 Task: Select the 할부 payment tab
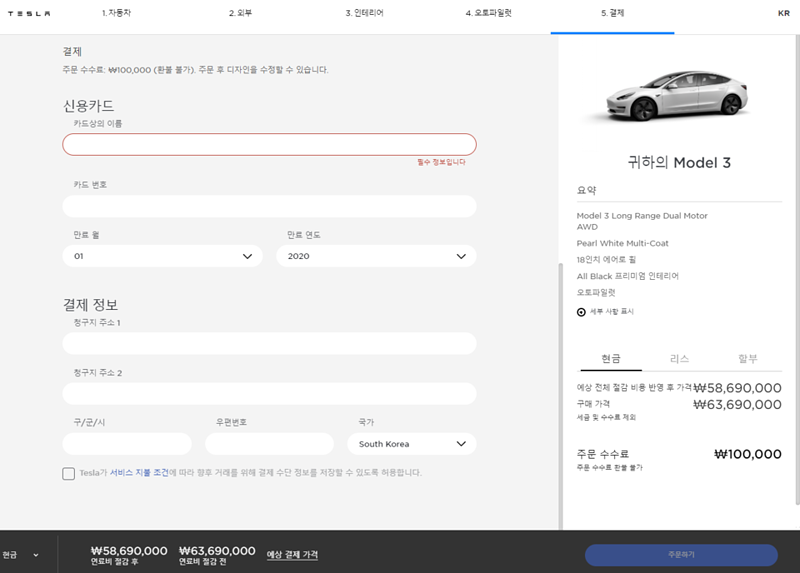[x=747, y=359]
